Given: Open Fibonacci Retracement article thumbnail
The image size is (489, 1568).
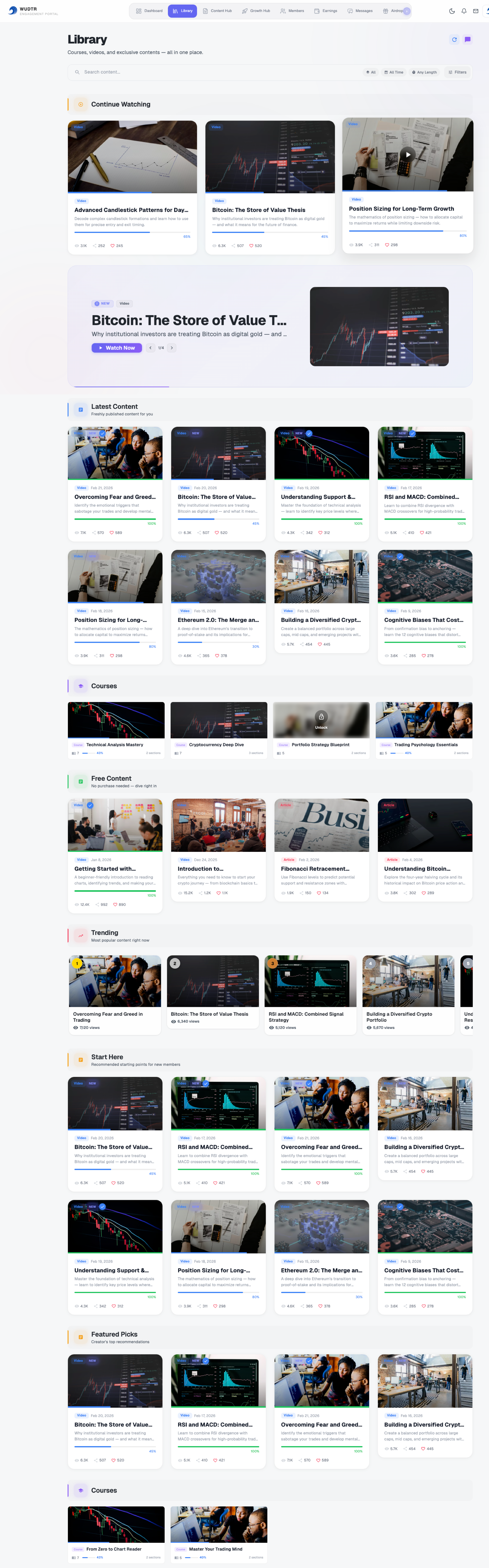Looking at the screenshot, I should coord(322,825).
